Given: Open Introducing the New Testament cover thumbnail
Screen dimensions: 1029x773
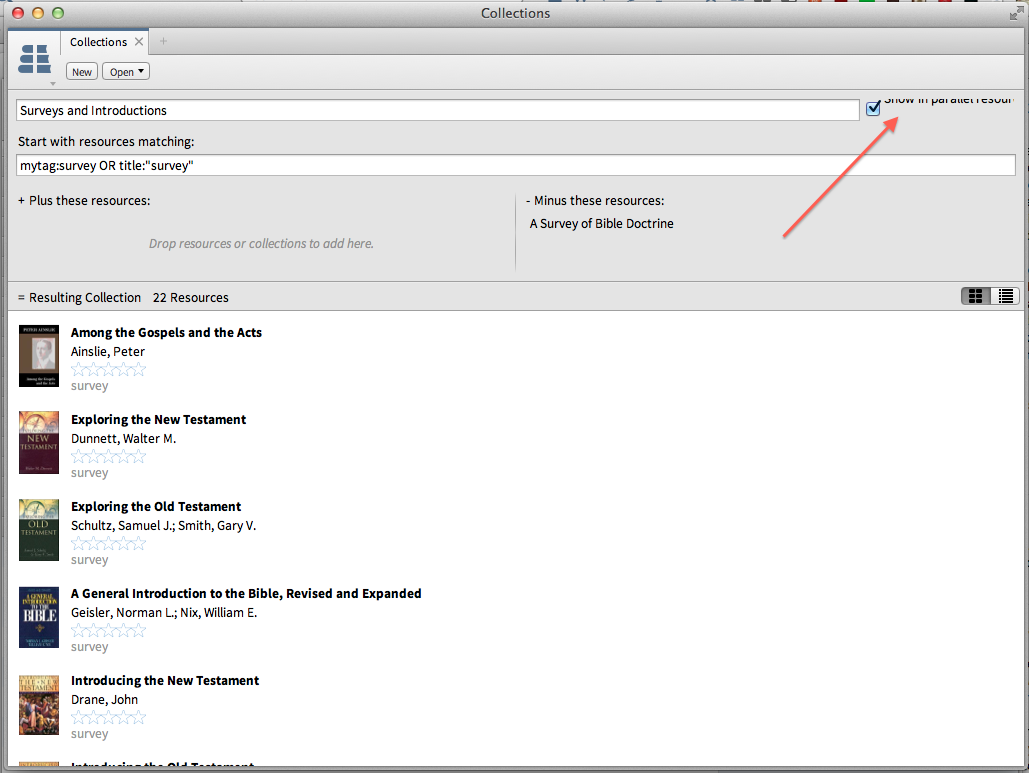Looking at the screenshot, I should pyautogui.click(x=39, y=705).
